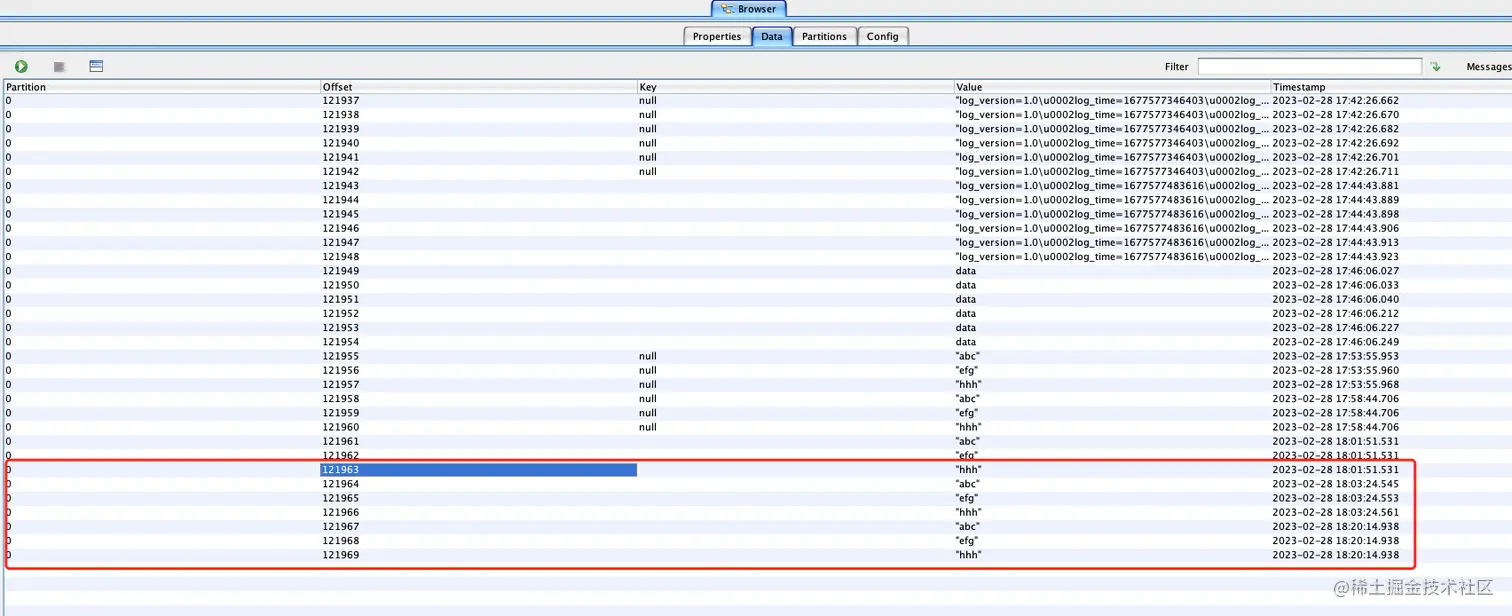Click timestamp 2023-02-28 18:03:24.545
1512x616 pixels.
[x=1335, y=484]
